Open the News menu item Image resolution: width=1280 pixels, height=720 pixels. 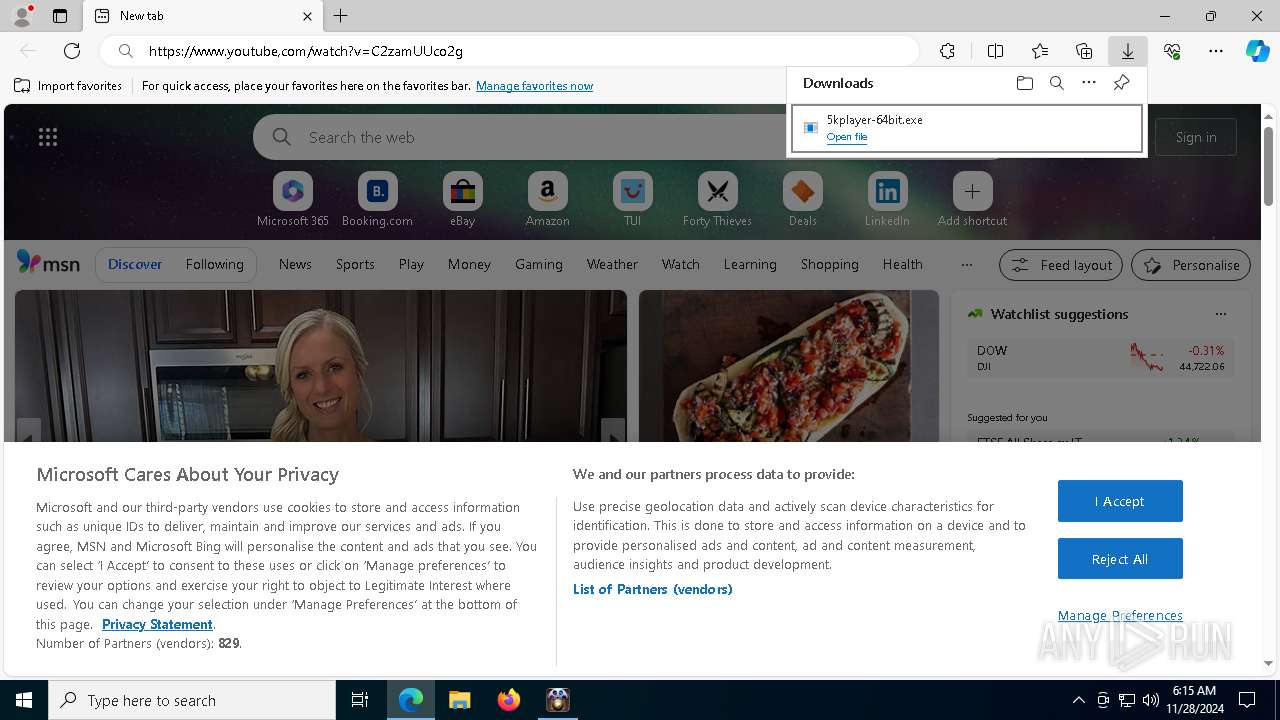click(295, 264)
